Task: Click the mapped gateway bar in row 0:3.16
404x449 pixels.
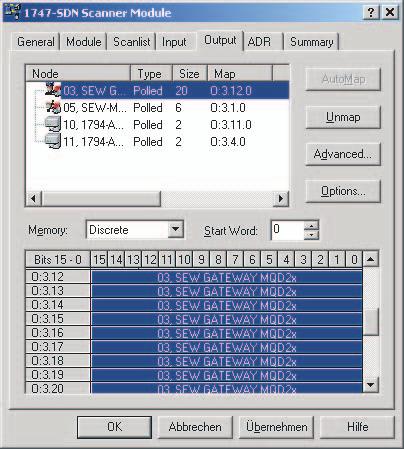Action: (227, 333)
